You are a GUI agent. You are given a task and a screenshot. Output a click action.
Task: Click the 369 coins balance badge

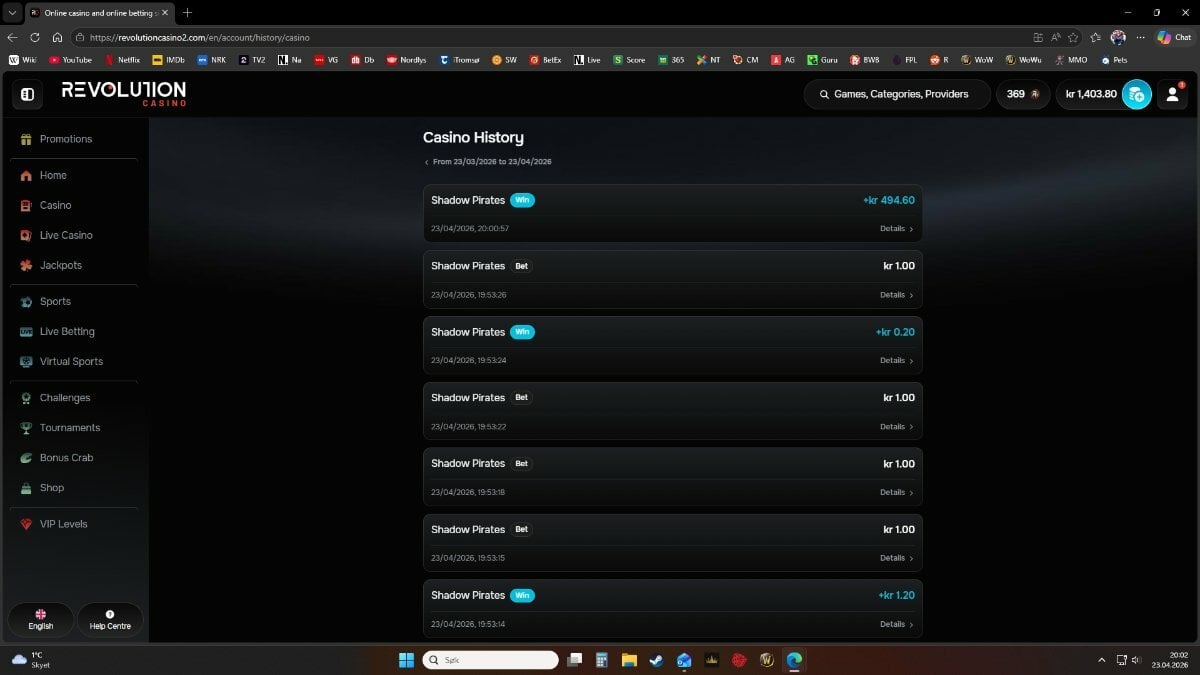click(1022, 94)
